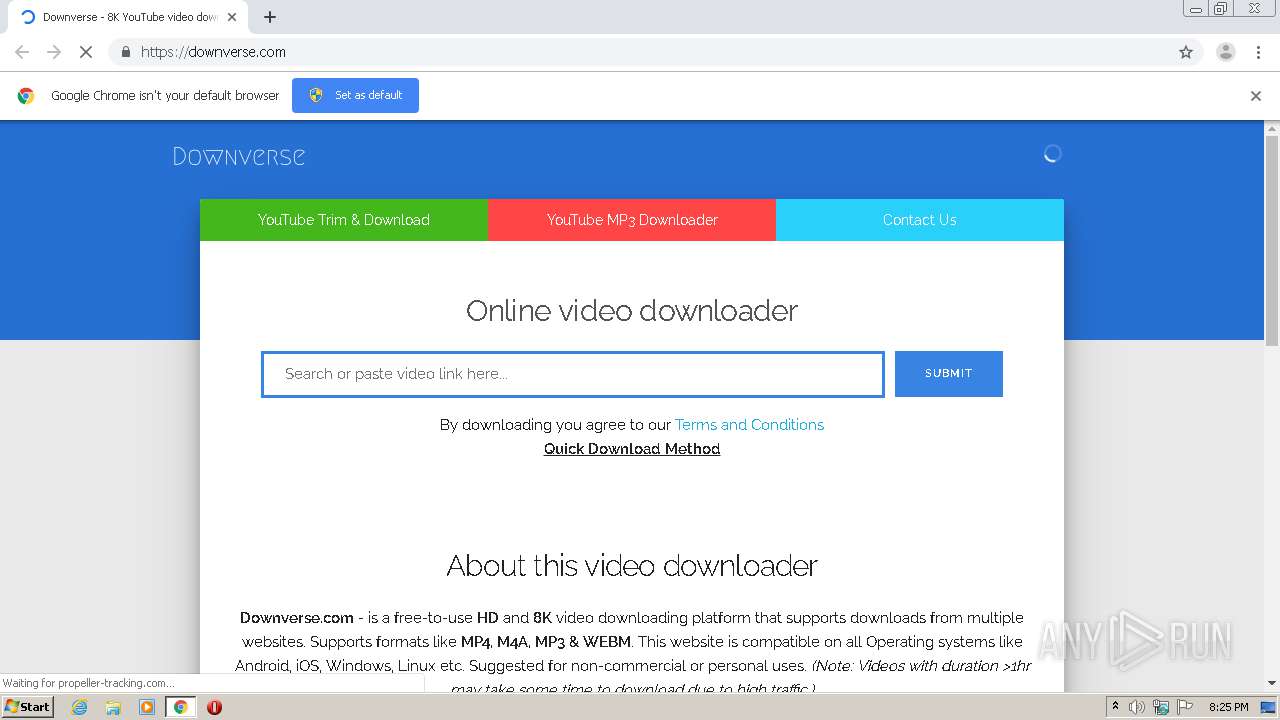1280x720 pixels.
Task: Open the clock showing 8:25 PM
Action: tap(1229, 707)
